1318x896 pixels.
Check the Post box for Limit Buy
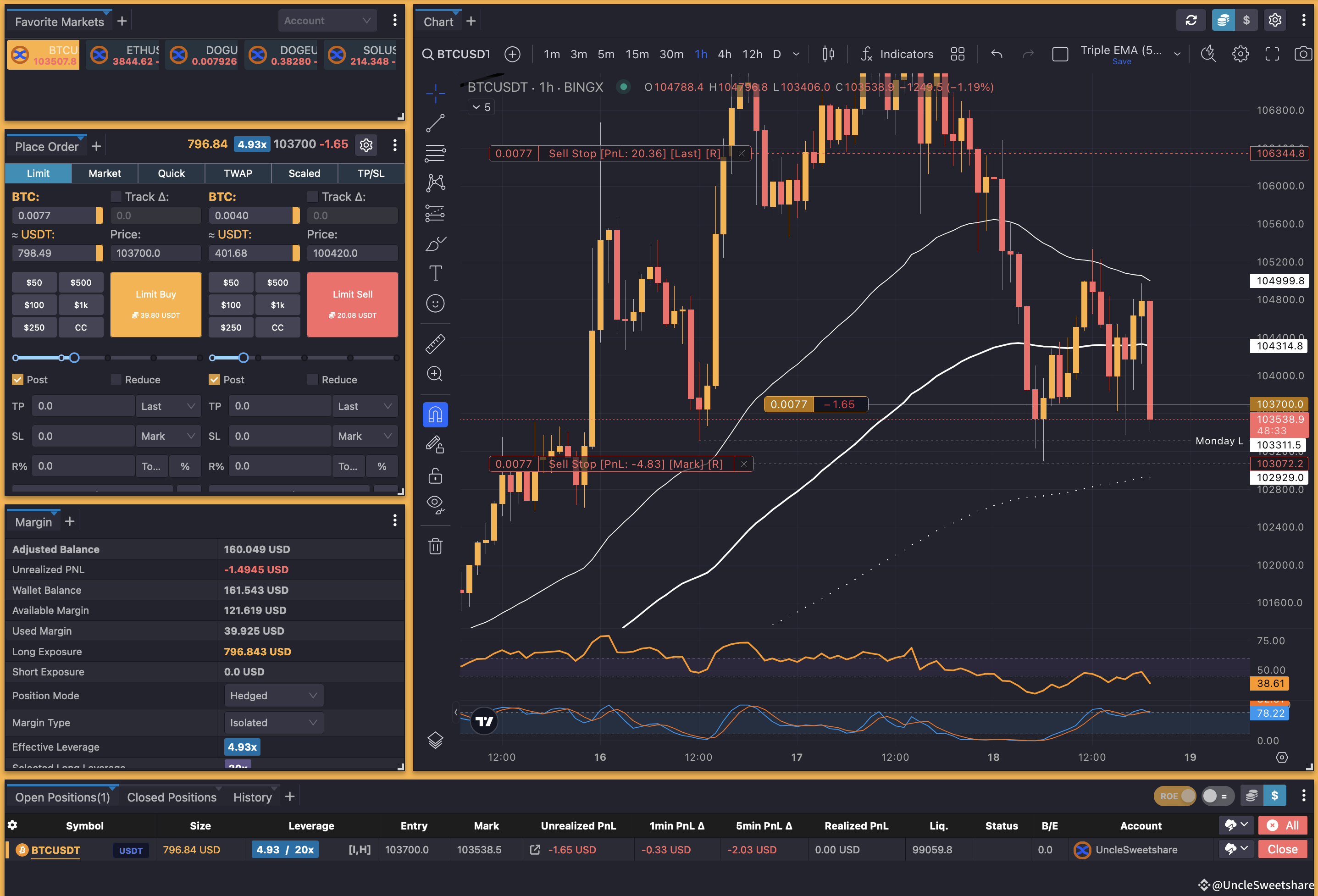(17, 379)
